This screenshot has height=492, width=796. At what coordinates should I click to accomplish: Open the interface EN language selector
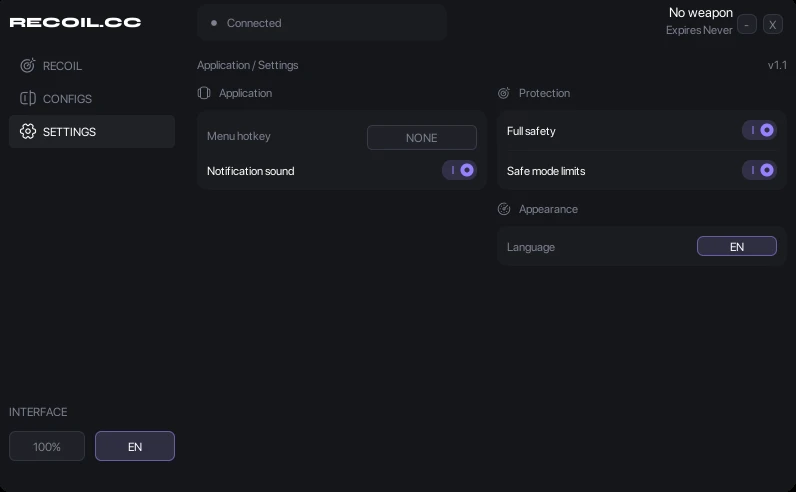point(135,446)
